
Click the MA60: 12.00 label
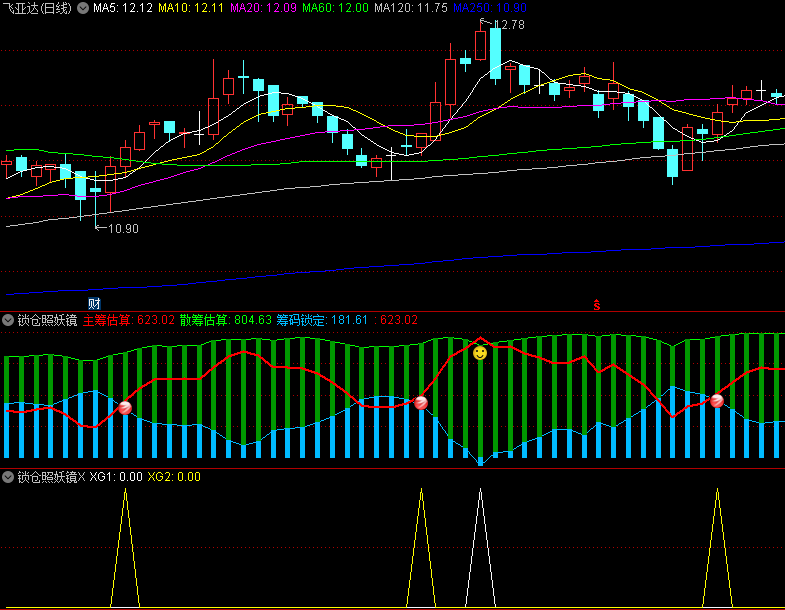[335, 8]
